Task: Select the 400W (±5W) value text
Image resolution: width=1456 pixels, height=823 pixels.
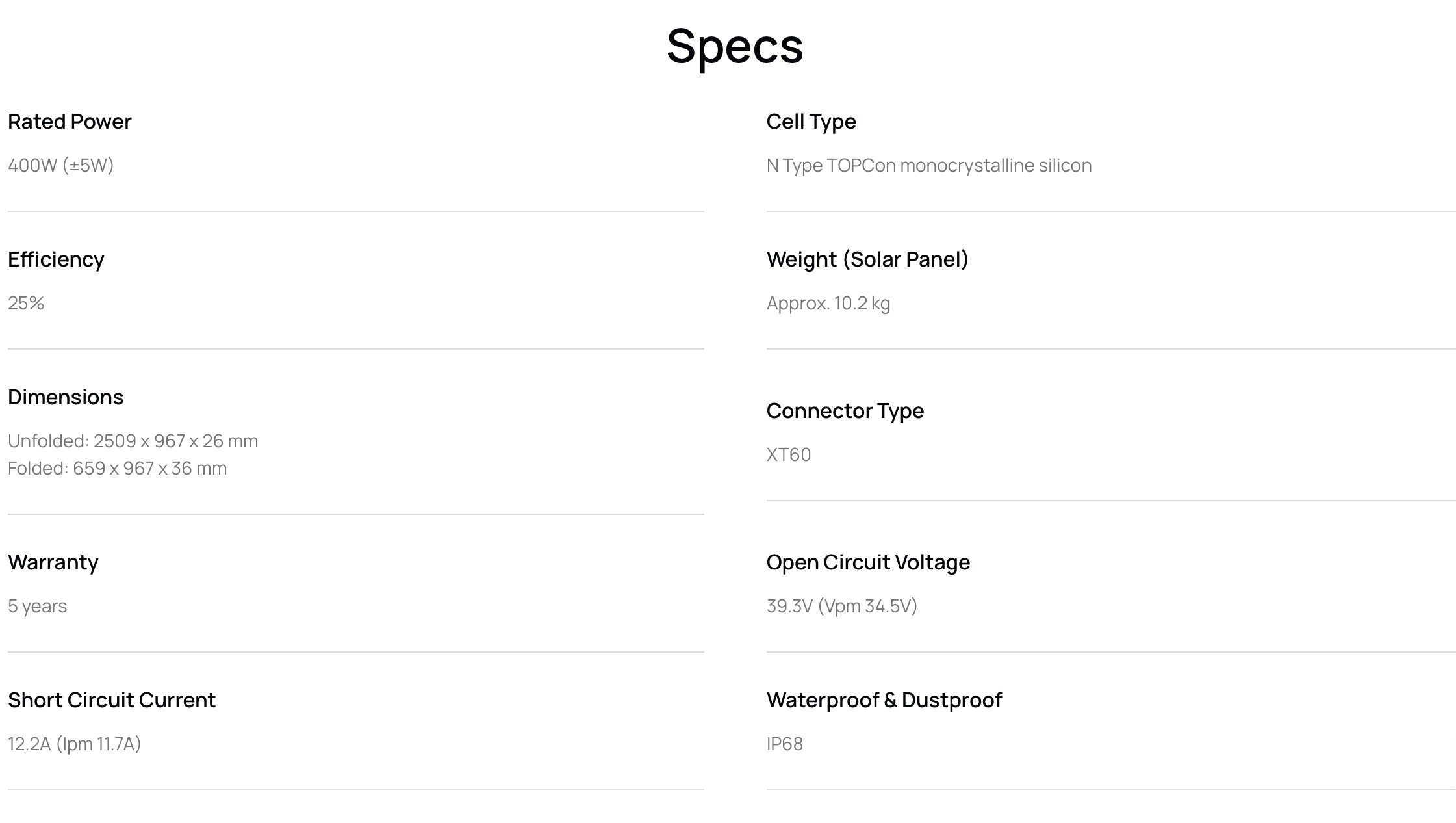Action: click(x=61, y=165)
